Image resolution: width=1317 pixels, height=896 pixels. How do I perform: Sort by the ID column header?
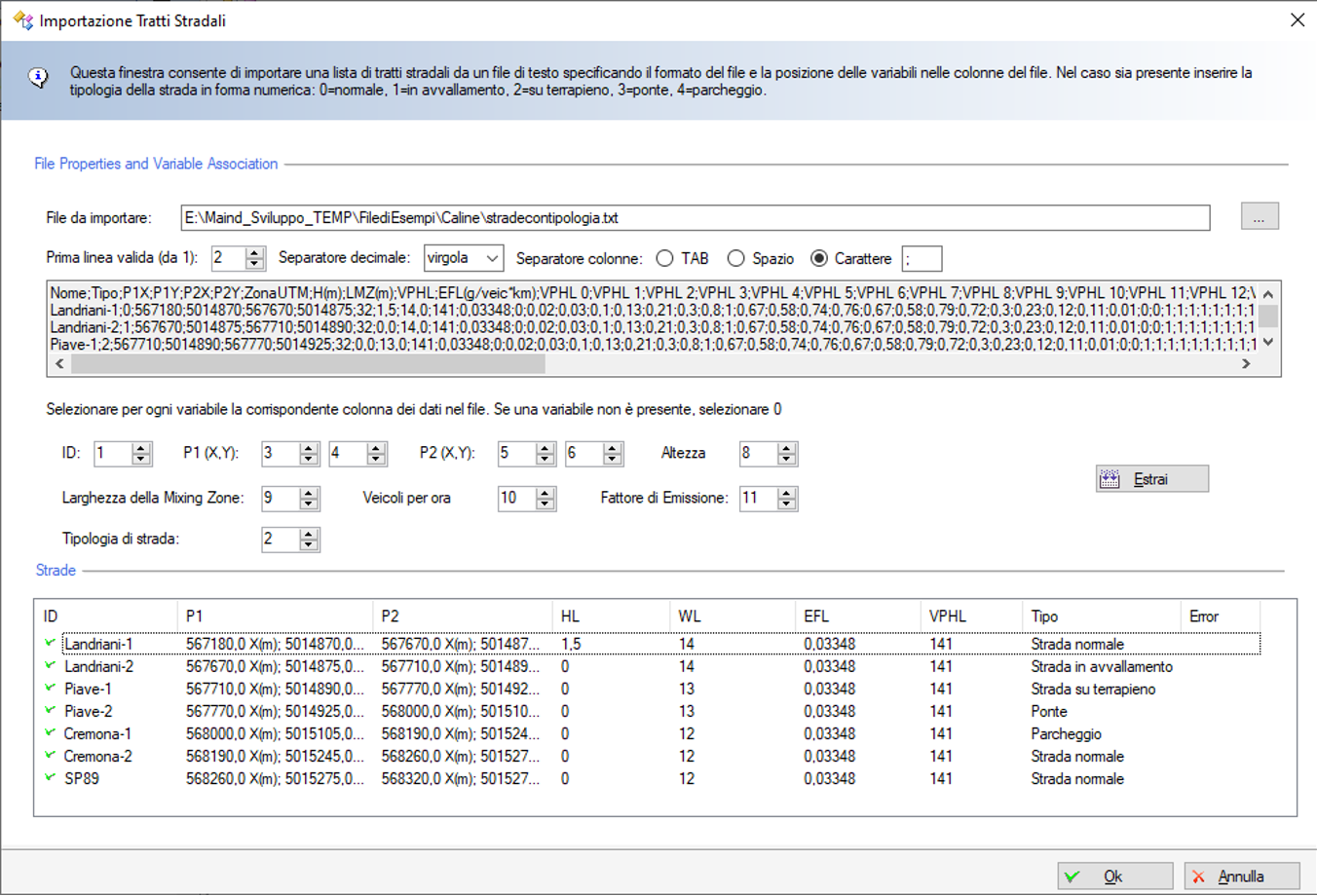pyautogui.click(x=106, y=616)
